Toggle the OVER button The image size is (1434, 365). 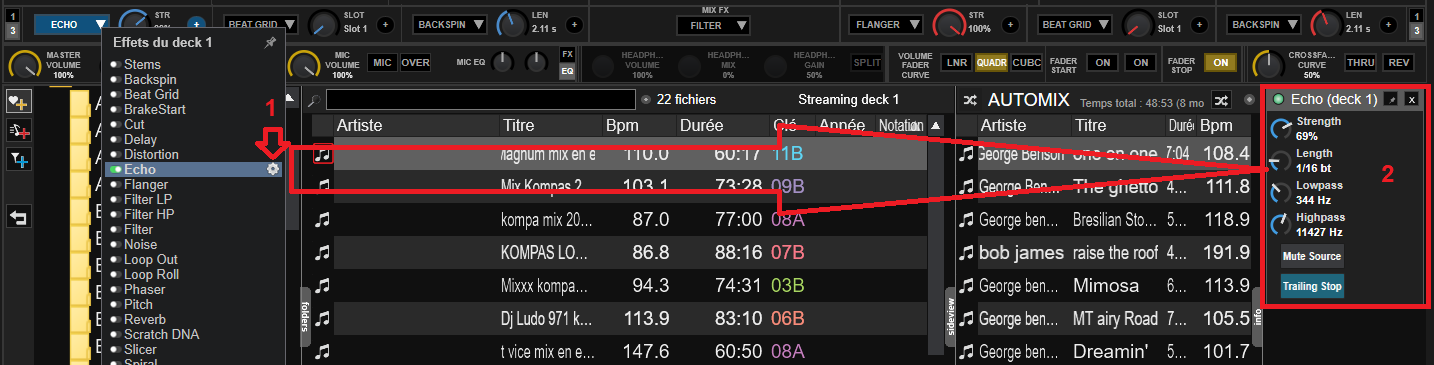coord(415,62)
